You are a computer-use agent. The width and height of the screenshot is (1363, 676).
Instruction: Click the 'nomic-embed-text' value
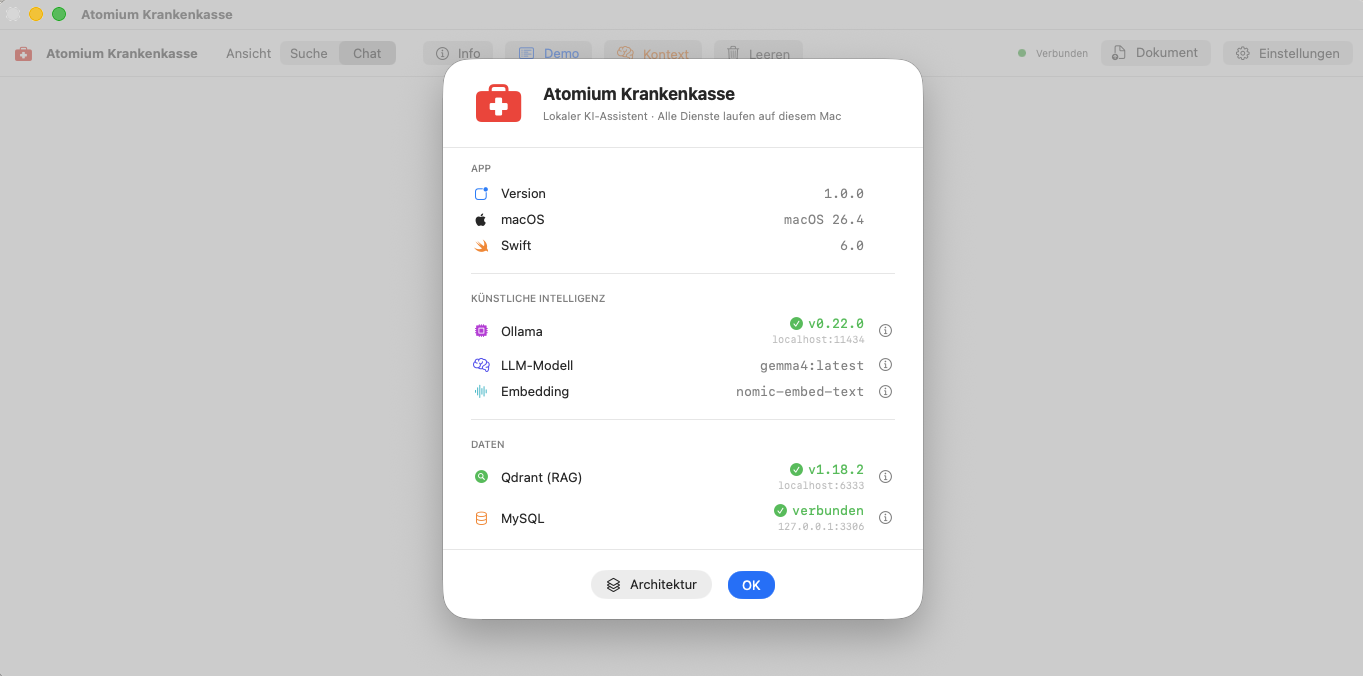point(800,392)
